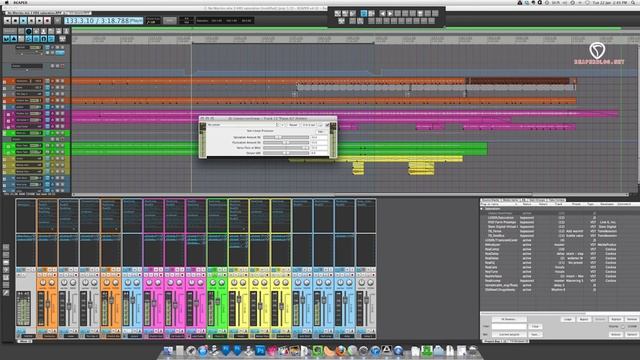Screen dimensions: 640x360
Task: Open Finder from the Dock
Action: pos(168,351)
